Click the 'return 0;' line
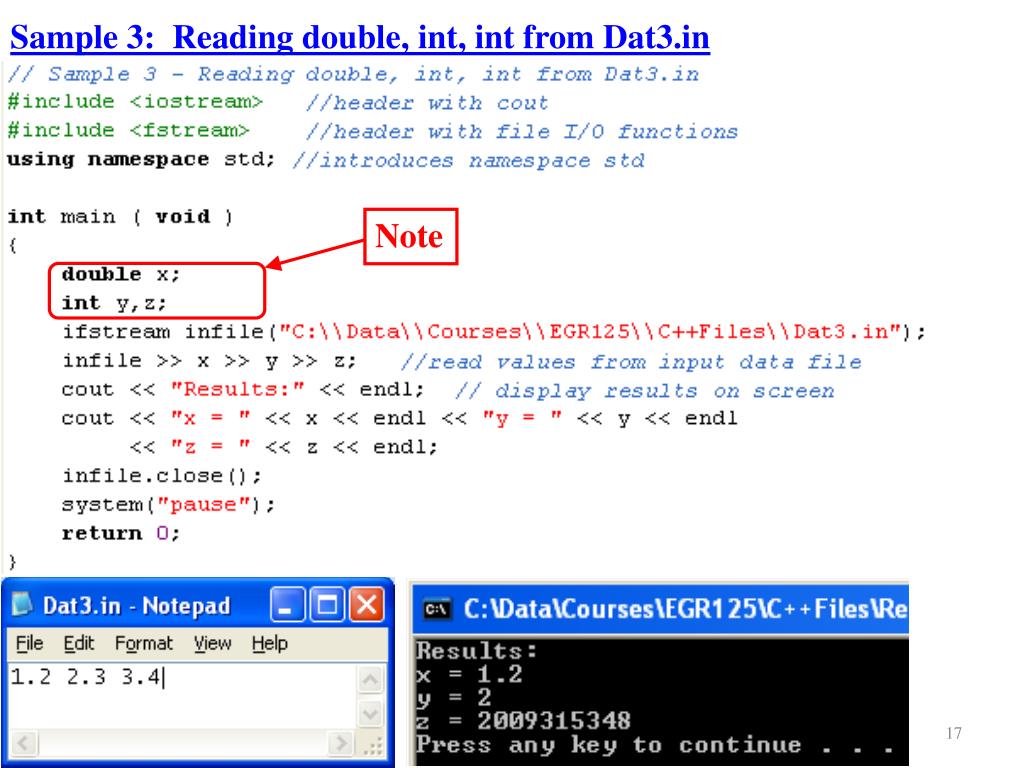This screenshot has height=768, width=1024. click(121, 534)
